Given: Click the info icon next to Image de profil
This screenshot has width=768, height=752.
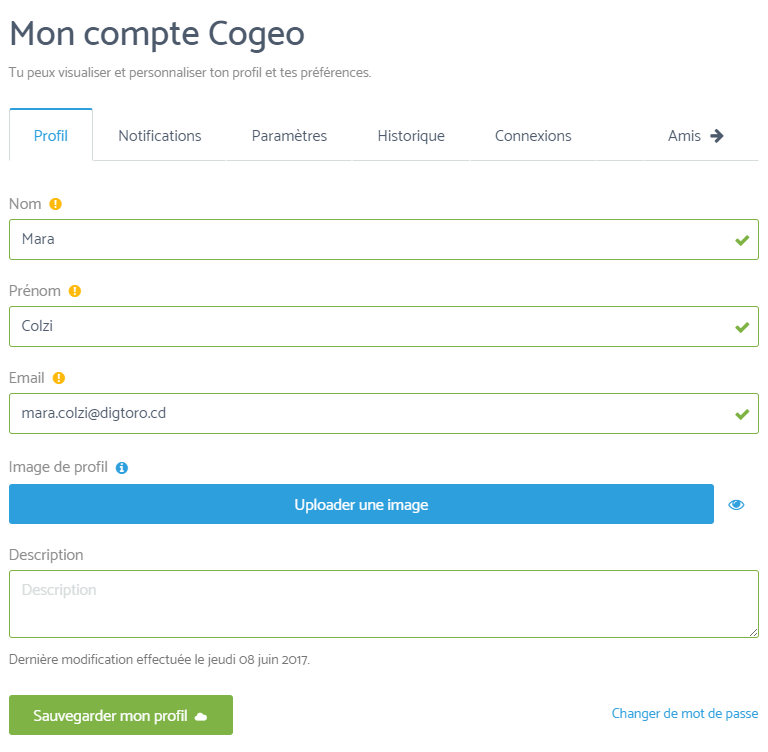Looking at the screenshot, I should coord(121,468).
